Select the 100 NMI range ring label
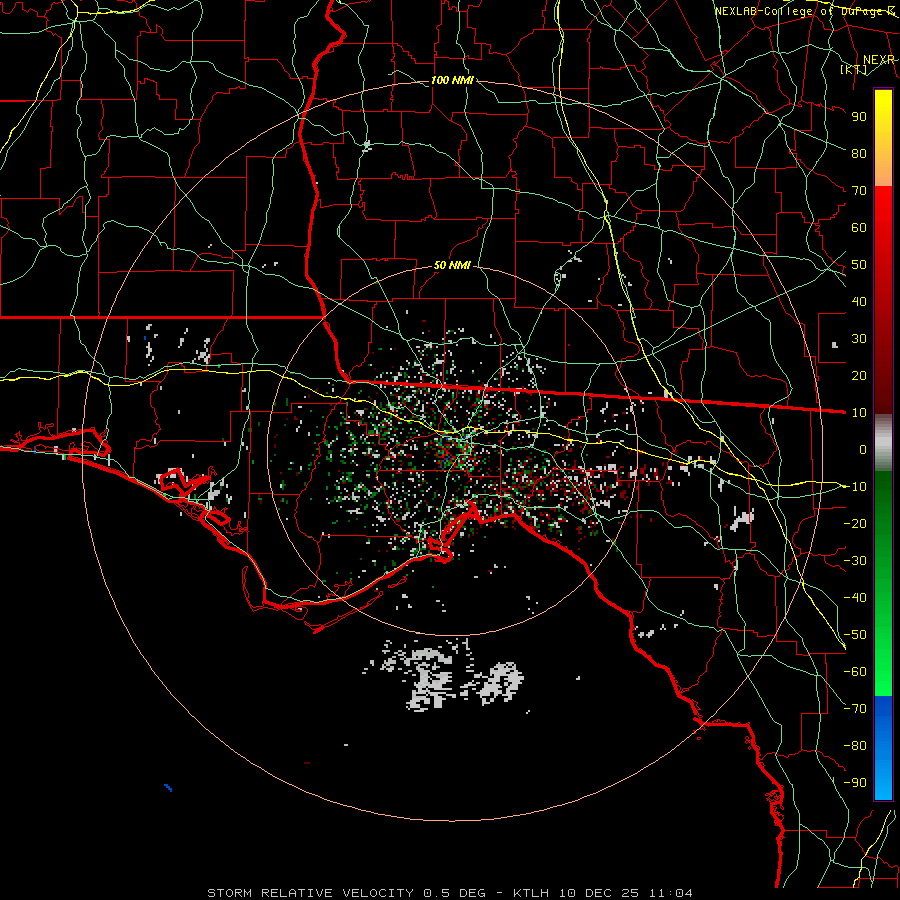 [x=452, y=80]
